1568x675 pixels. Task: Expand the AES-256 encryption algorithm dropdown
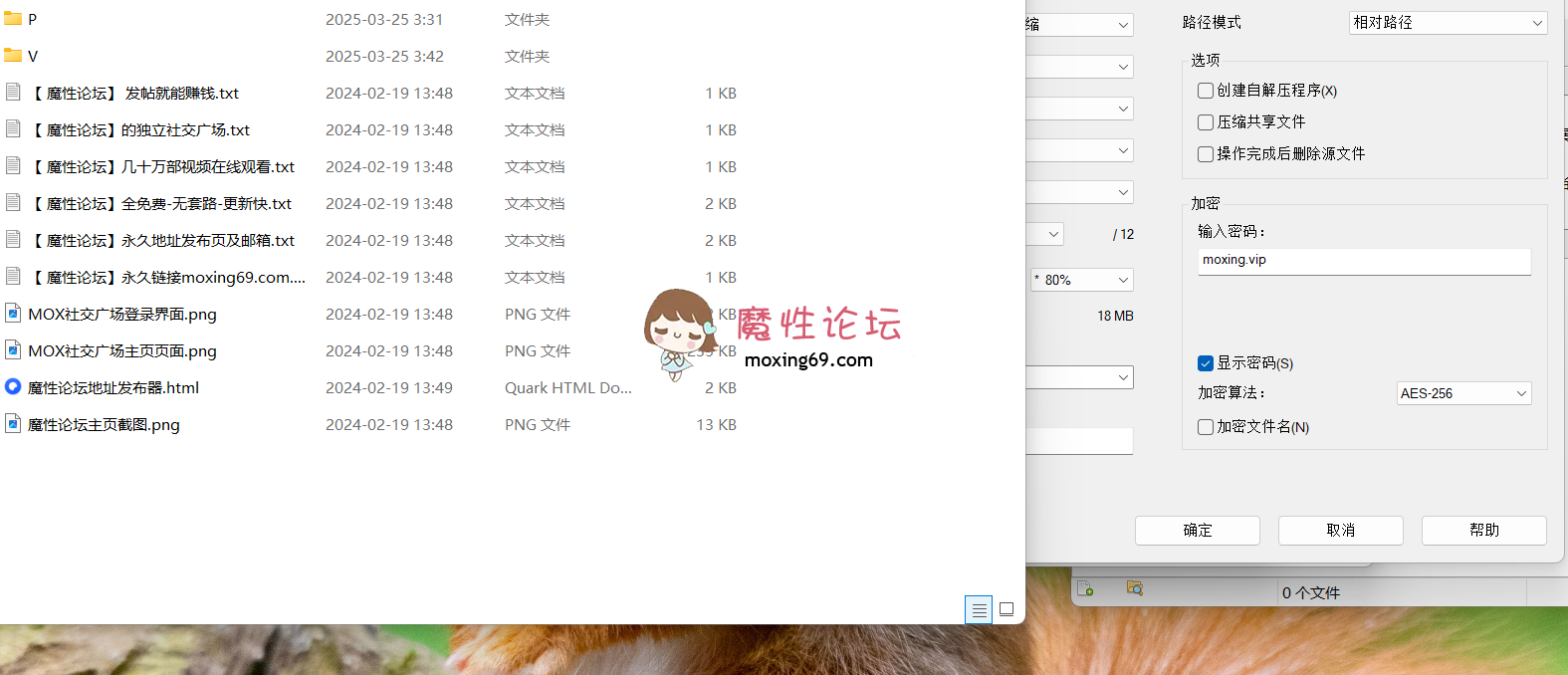point(1463,393)
